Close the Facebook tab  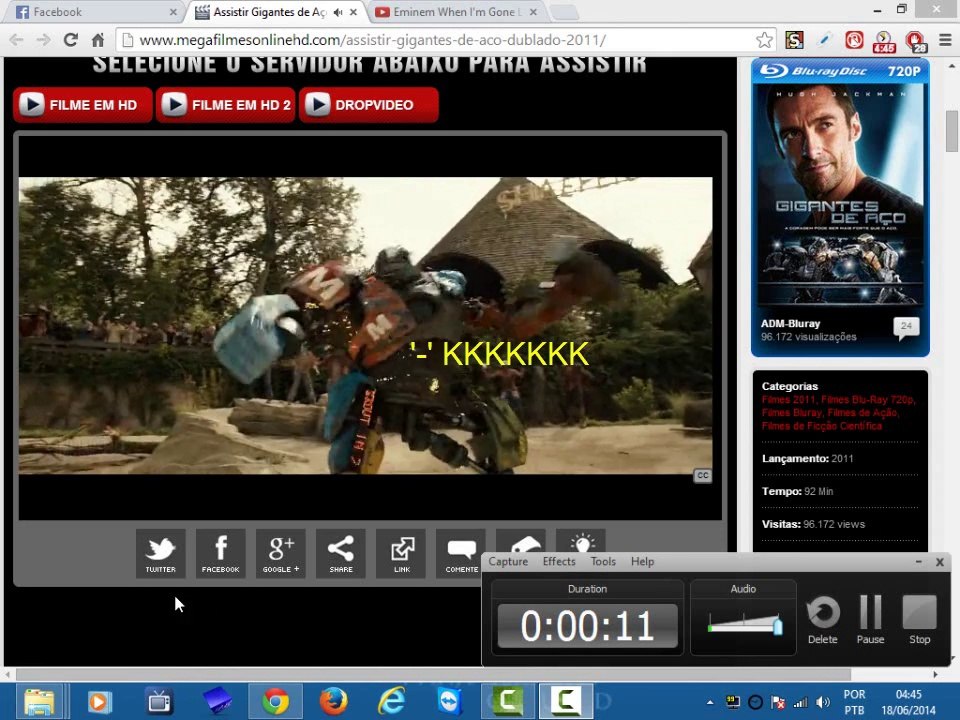pyautogui.click(x=173, y=12)
